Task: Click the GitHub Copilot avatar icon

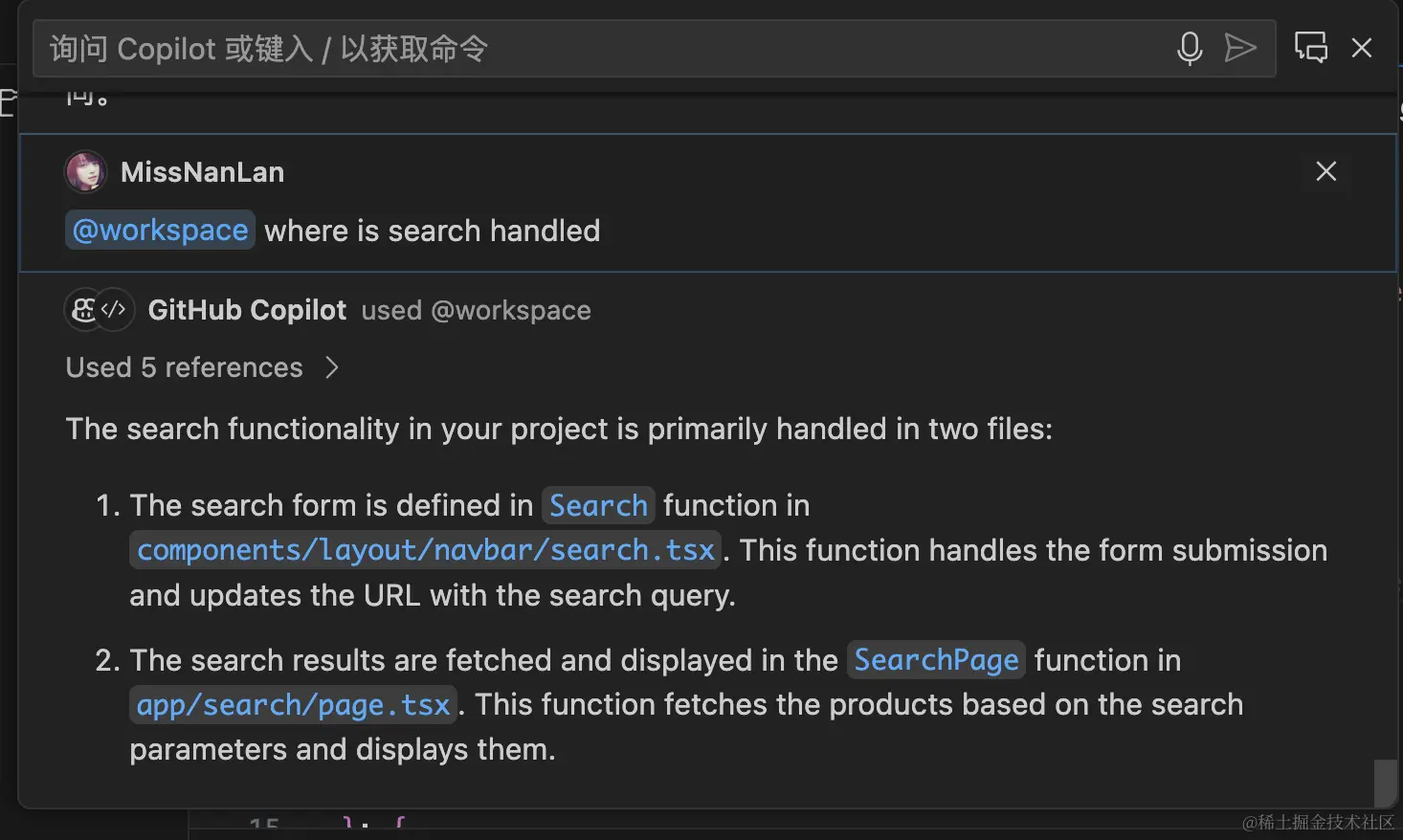Action: [x=84, y=310]
